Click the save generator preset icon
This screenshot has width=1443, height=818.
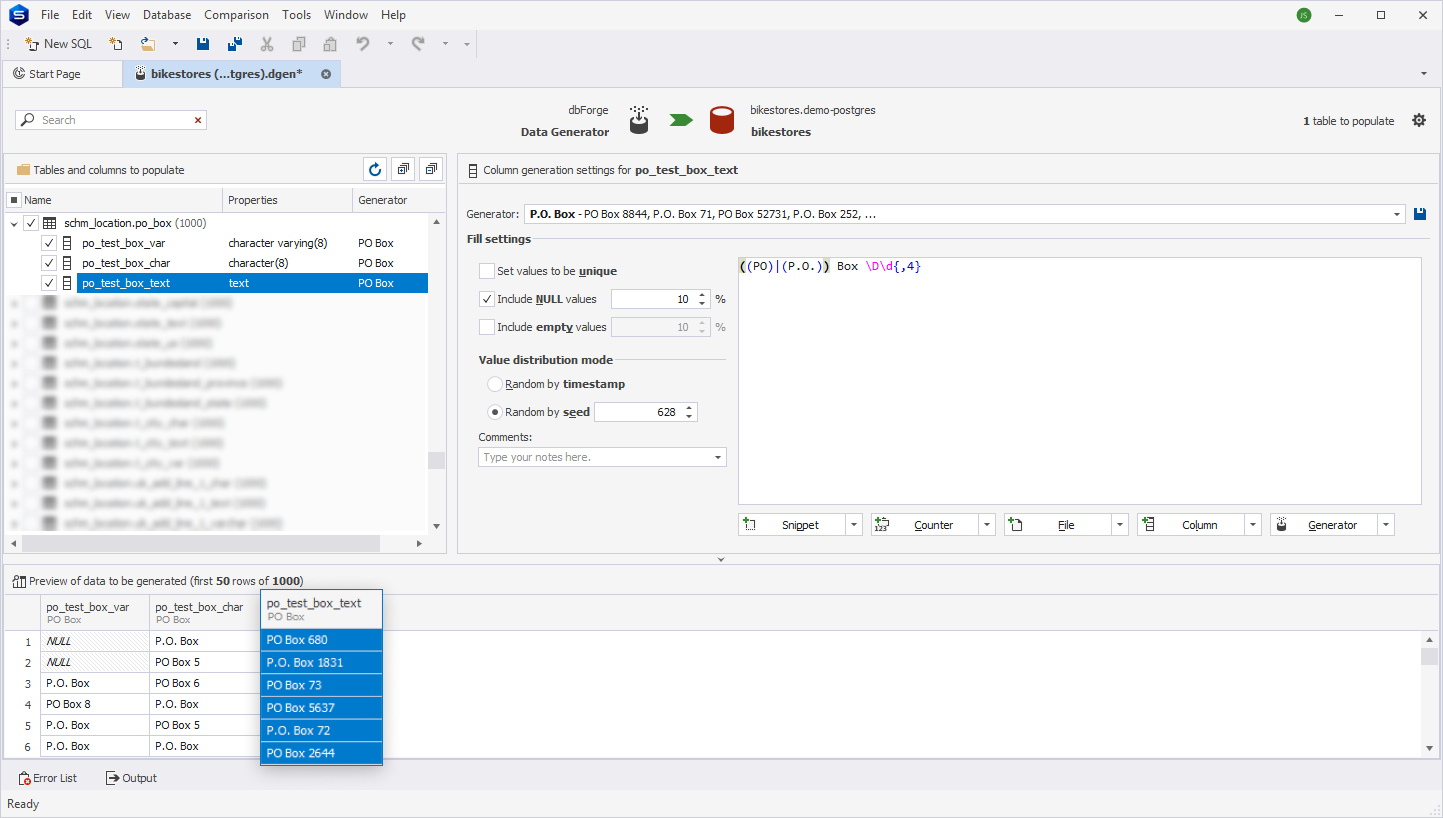(1420, 214)
